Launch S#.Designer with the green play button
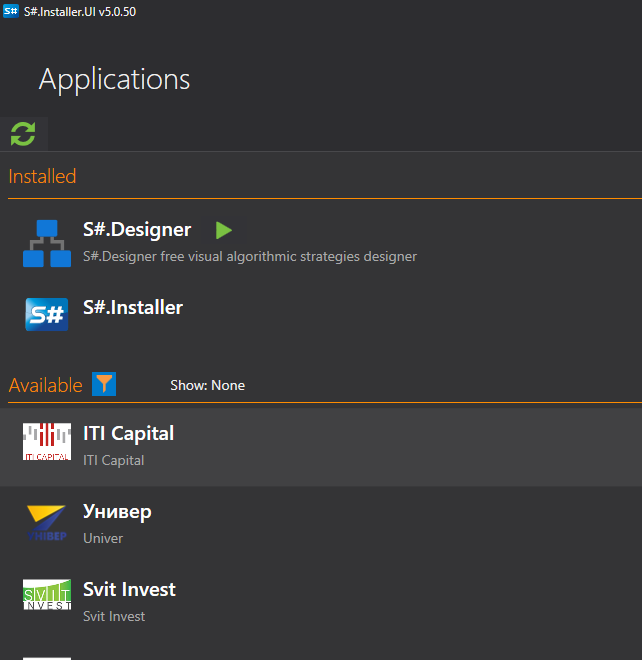 (x=224, y=230)
